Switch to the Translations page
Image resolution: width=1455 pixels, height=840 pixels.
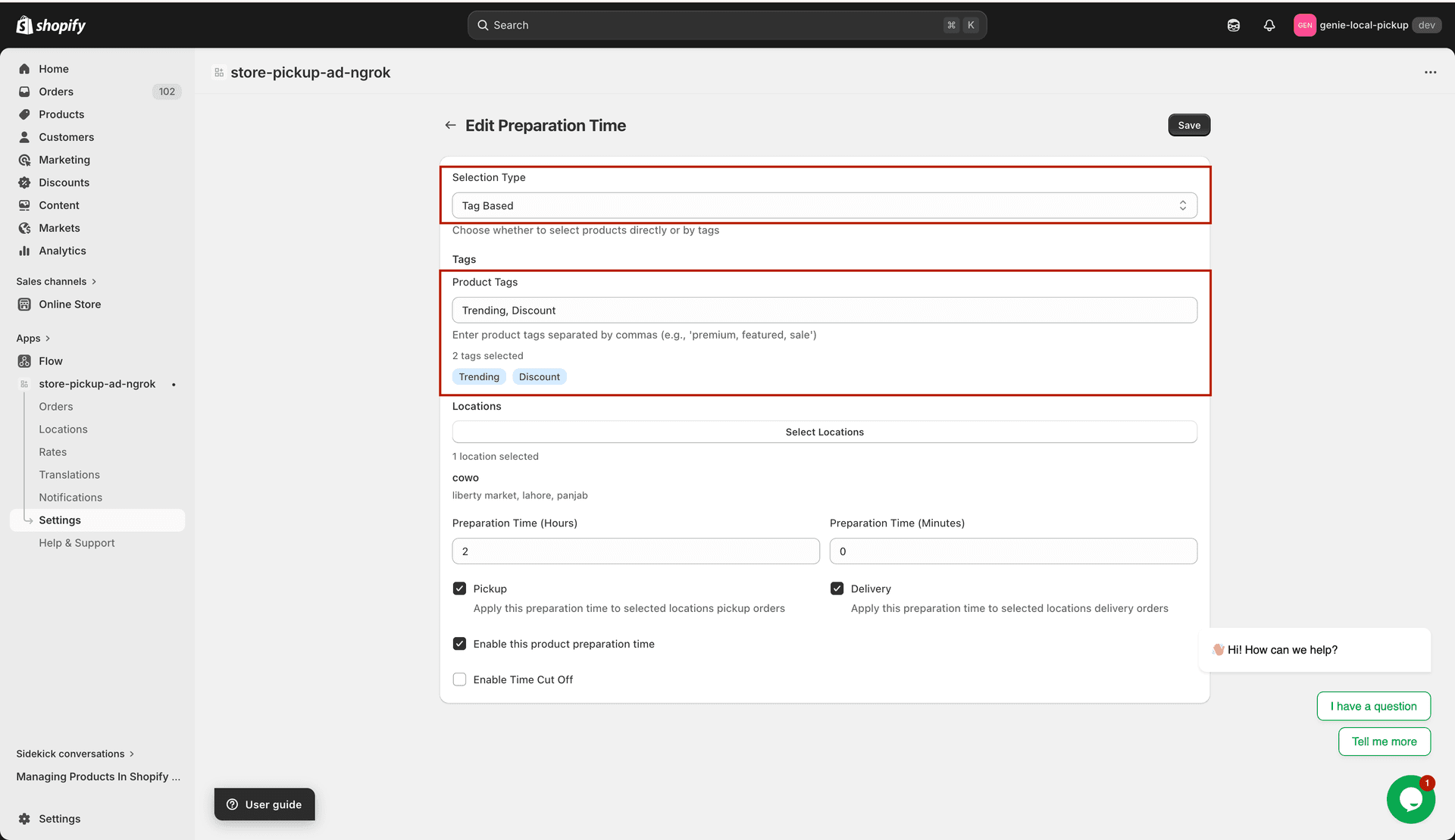tap(69, 474)
